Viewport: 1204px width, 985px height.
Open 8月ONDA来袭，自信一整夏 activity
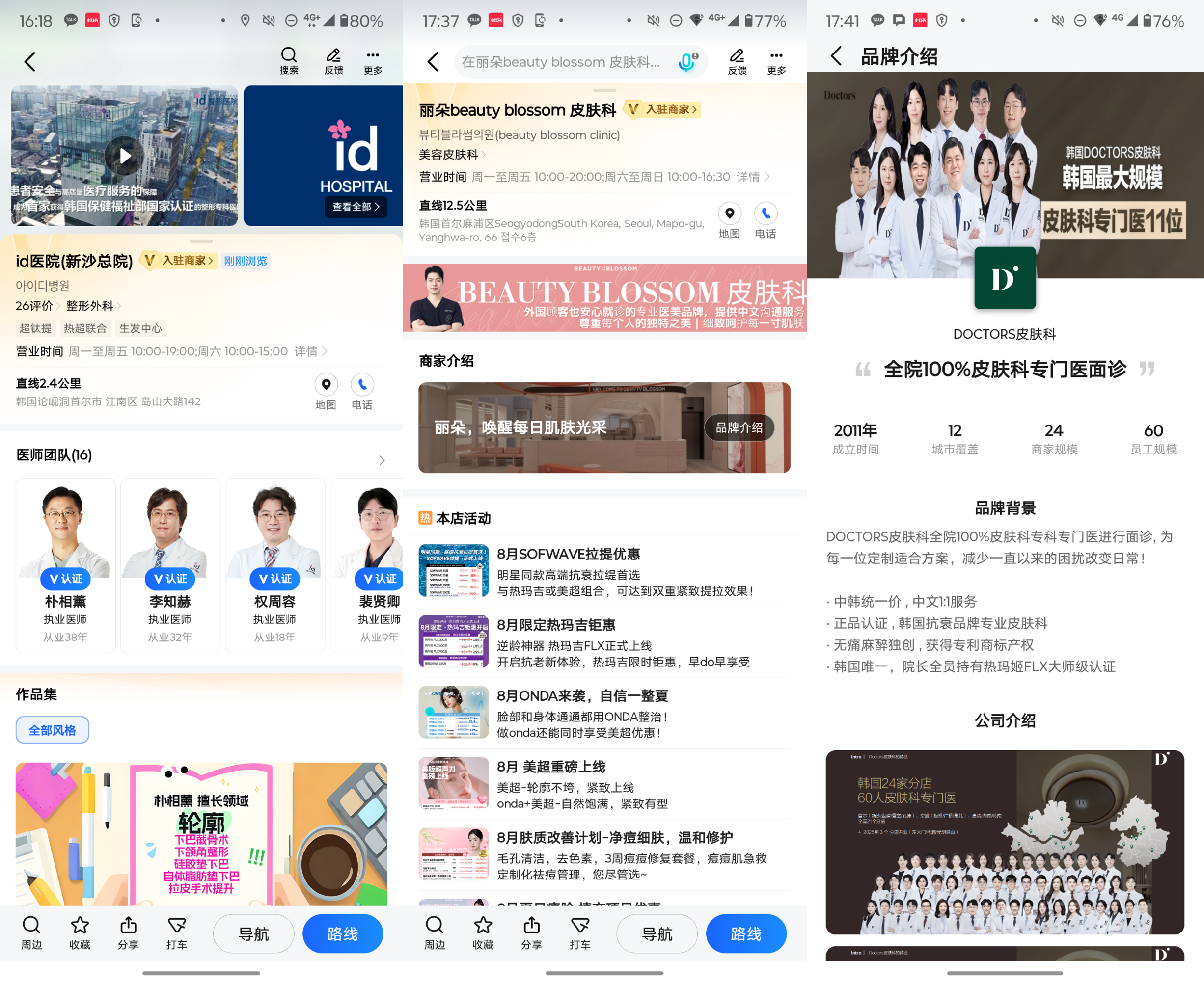click(x=604, y=713)
